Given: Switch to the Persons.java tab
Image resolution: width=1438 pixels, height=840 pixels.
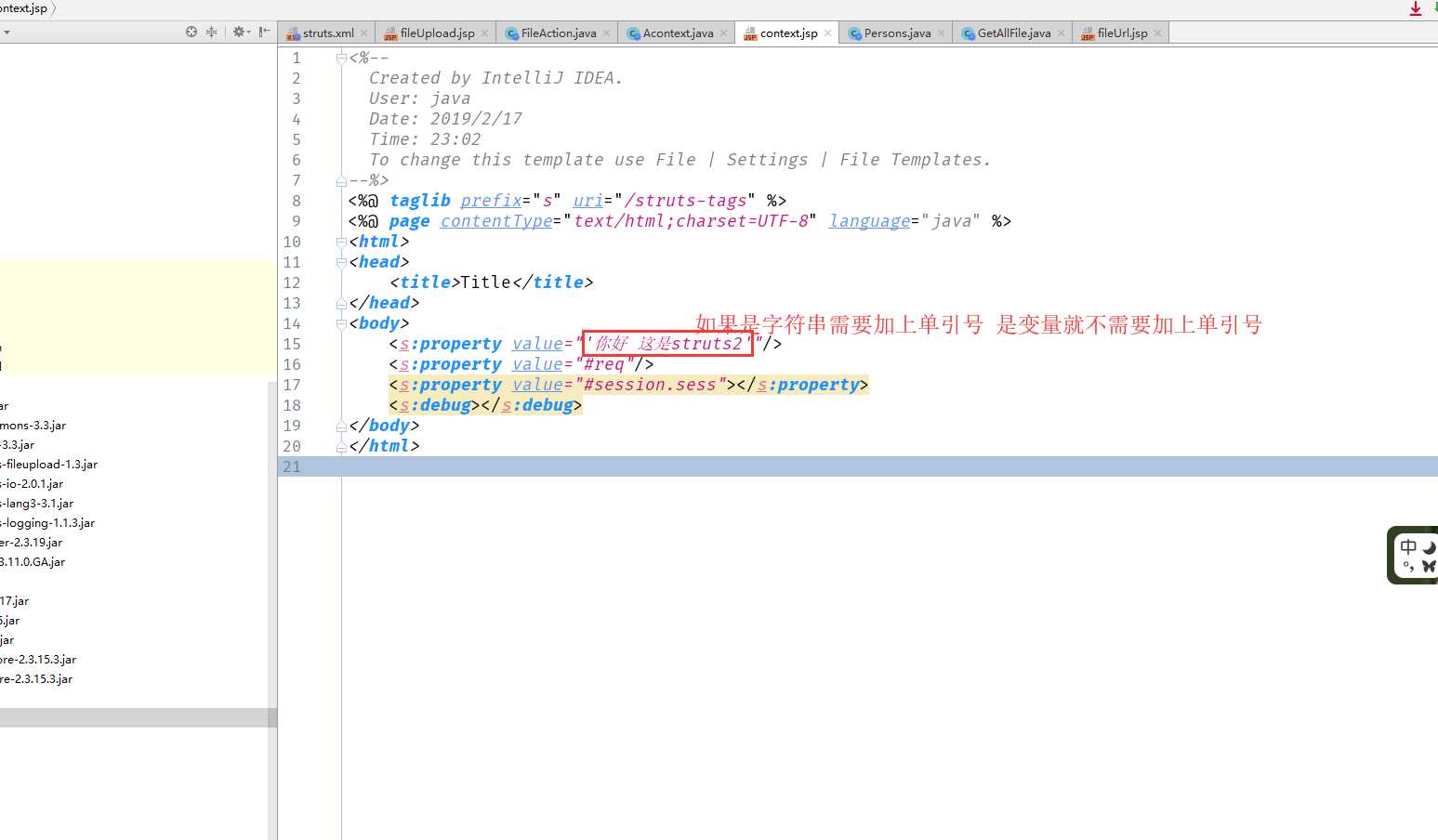Looking at the screenshot, I should 897,33.
